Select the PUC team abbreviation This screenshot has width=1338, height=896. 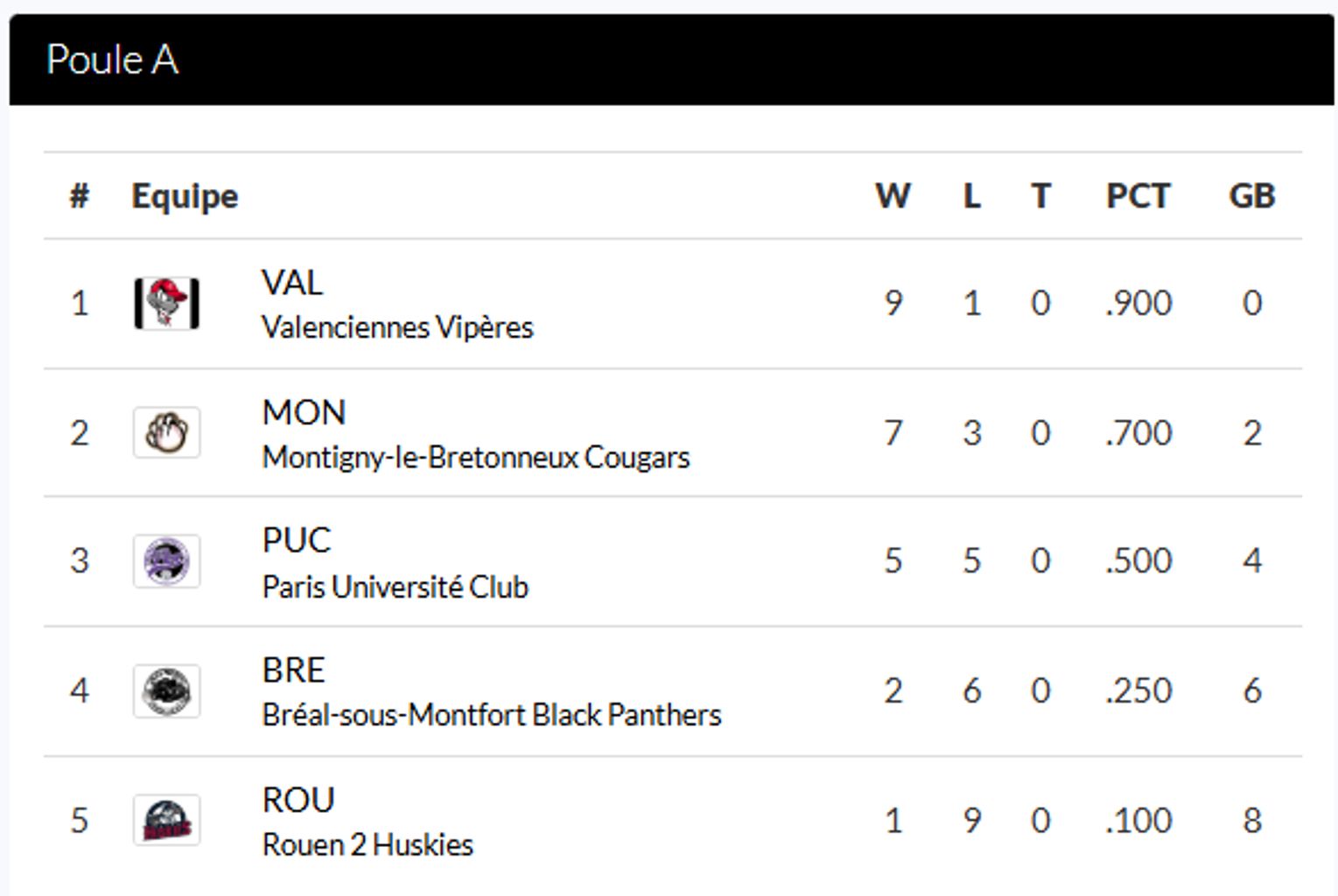[297, 540]
